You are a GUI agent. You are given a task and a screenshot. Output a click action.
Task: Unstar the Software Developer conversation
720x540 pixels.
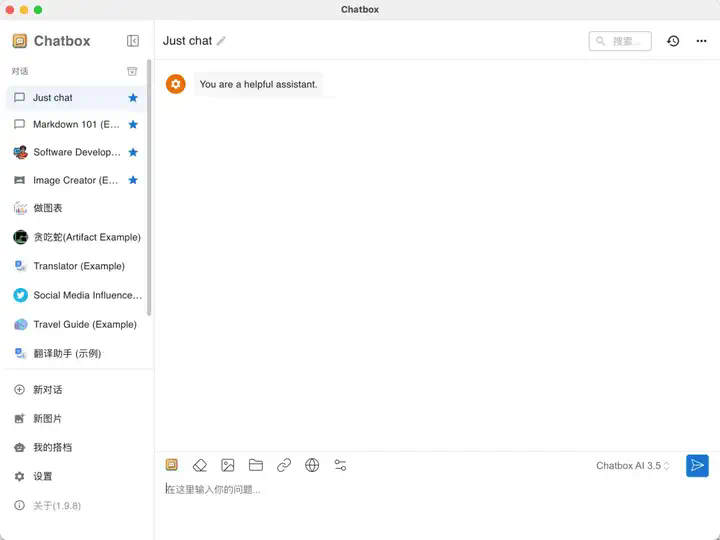(133, 152)
